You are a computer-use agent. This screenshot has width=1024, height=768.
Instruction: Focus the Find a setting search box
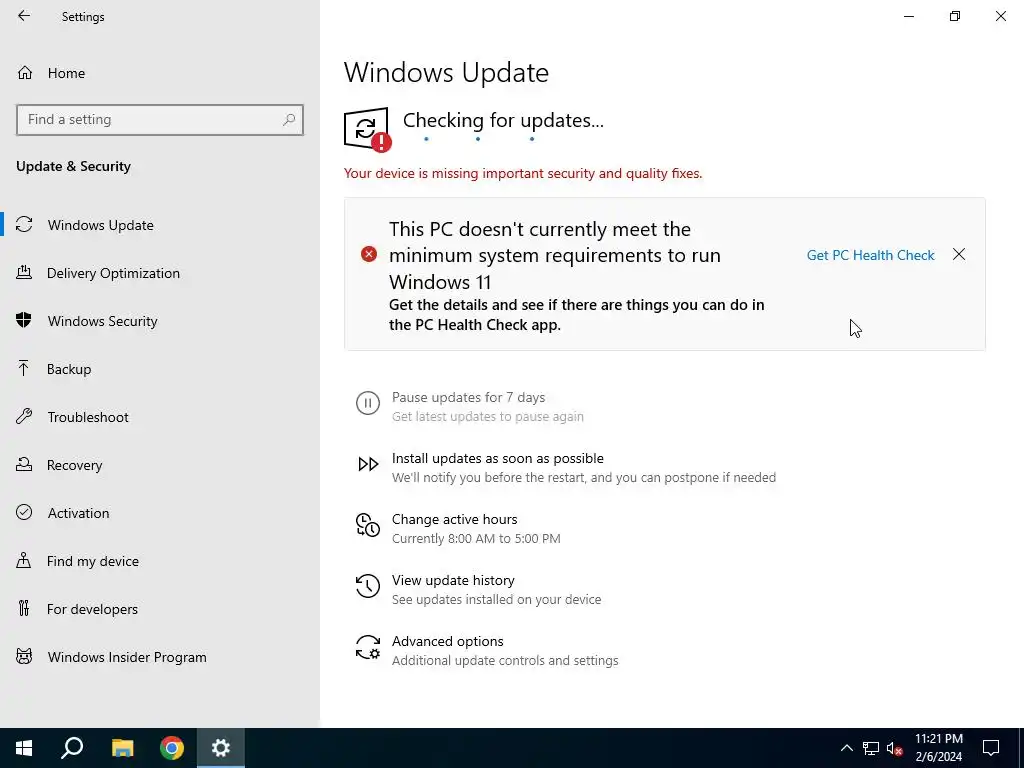[160, 120]
